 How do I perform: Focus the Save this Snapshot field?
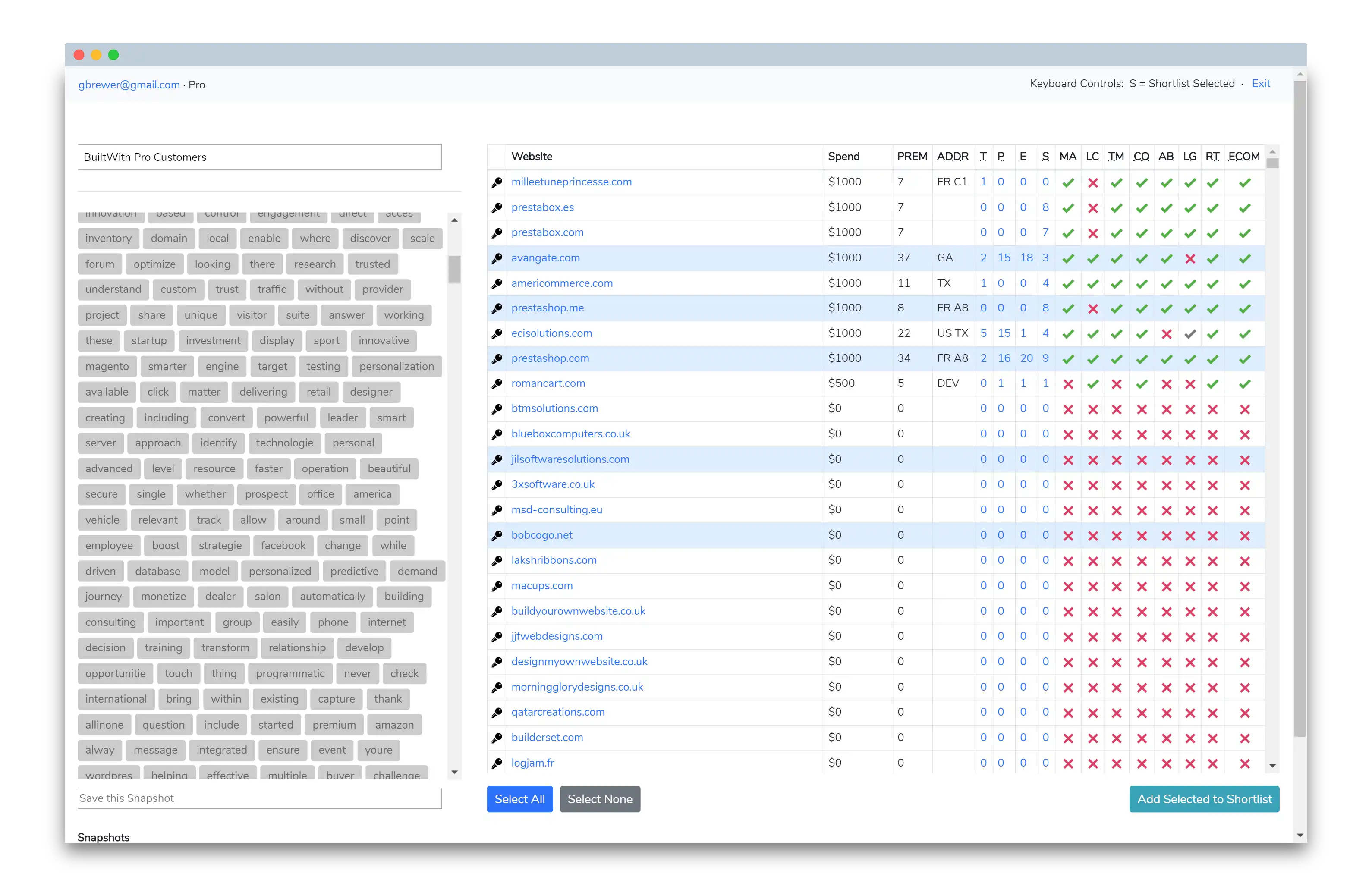tap(259, 798)
